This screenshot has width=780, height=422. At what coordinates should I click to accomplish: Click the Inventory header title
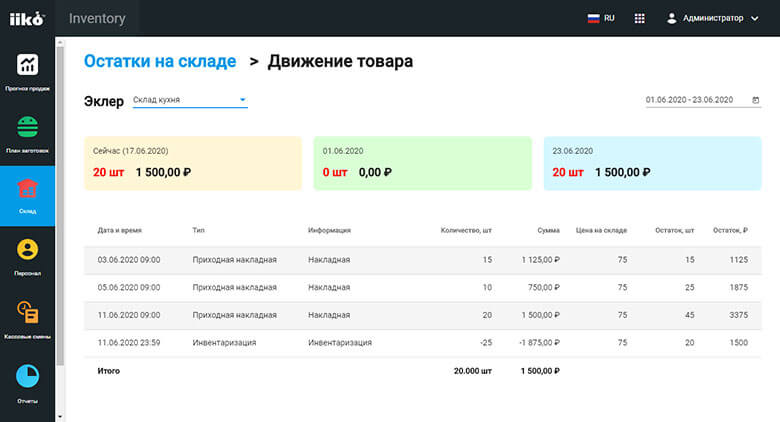(x=98, y=18)
